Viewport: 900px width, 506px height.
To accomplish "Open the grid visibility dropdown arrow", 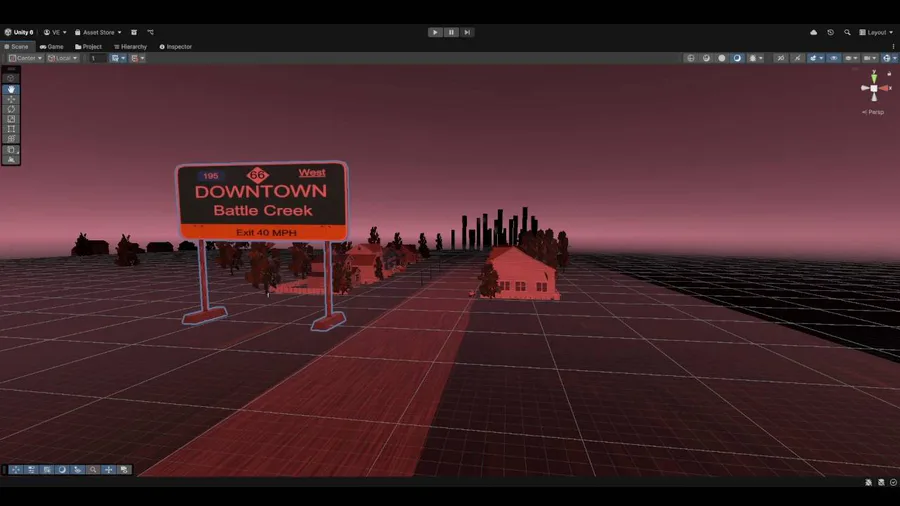I will click(x=123, y=58).
